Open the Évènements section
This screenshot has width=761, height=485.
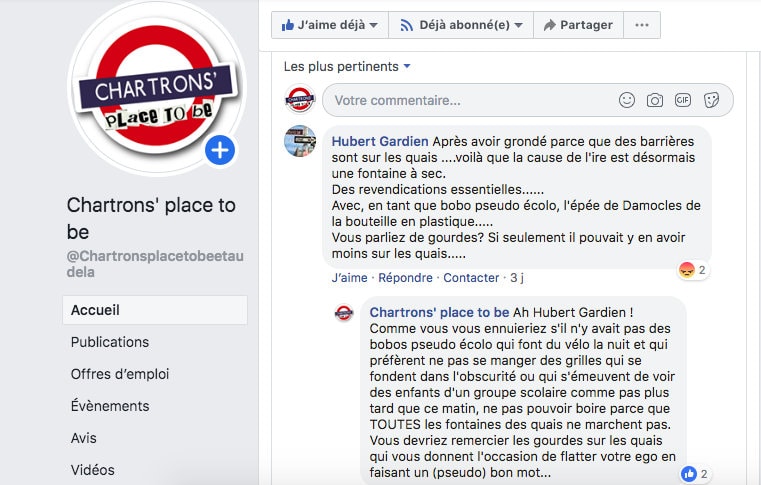pos(110,406)
